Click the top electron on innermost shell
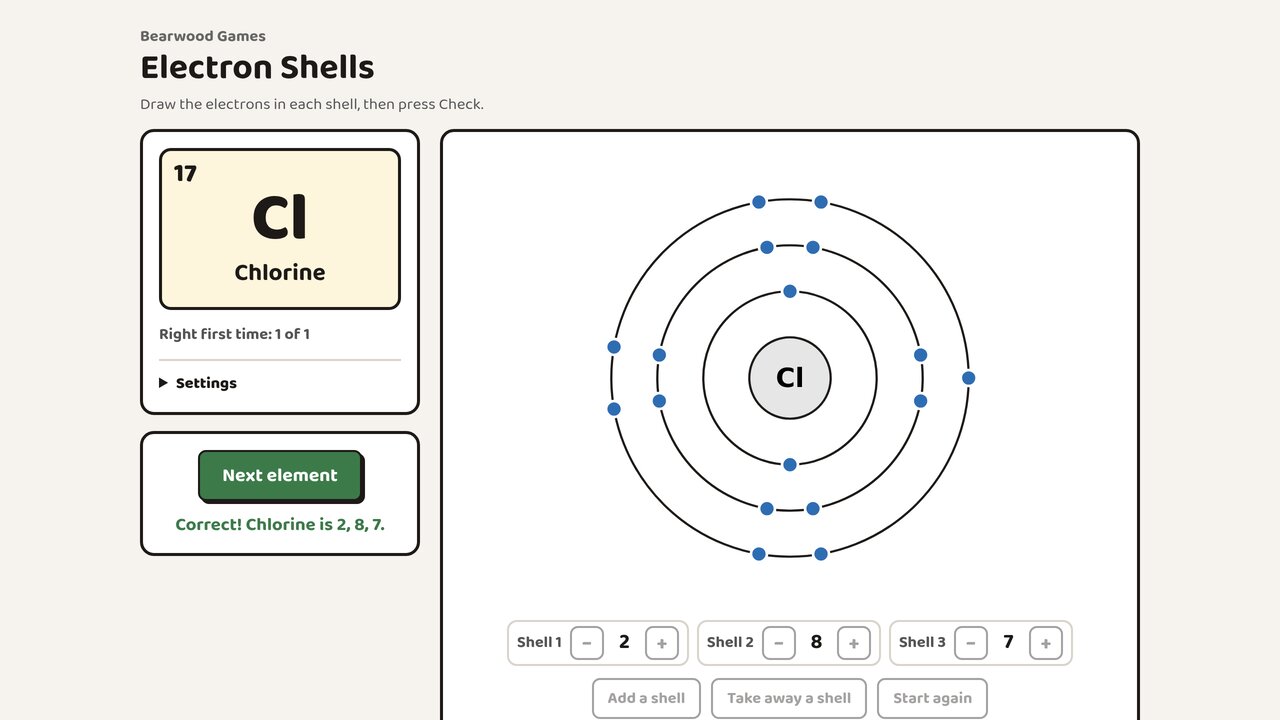1280x720 pixels. pos(790,291)
